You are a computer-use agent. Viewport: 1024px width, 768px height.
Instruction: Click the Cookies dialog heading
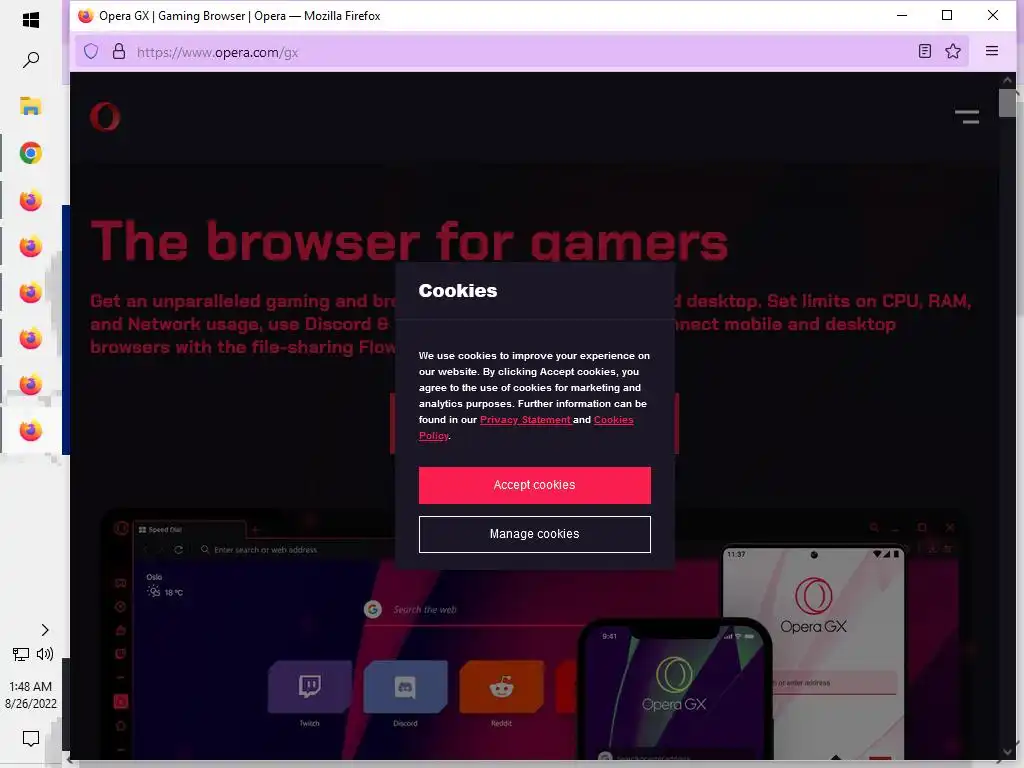coord(458,291)
